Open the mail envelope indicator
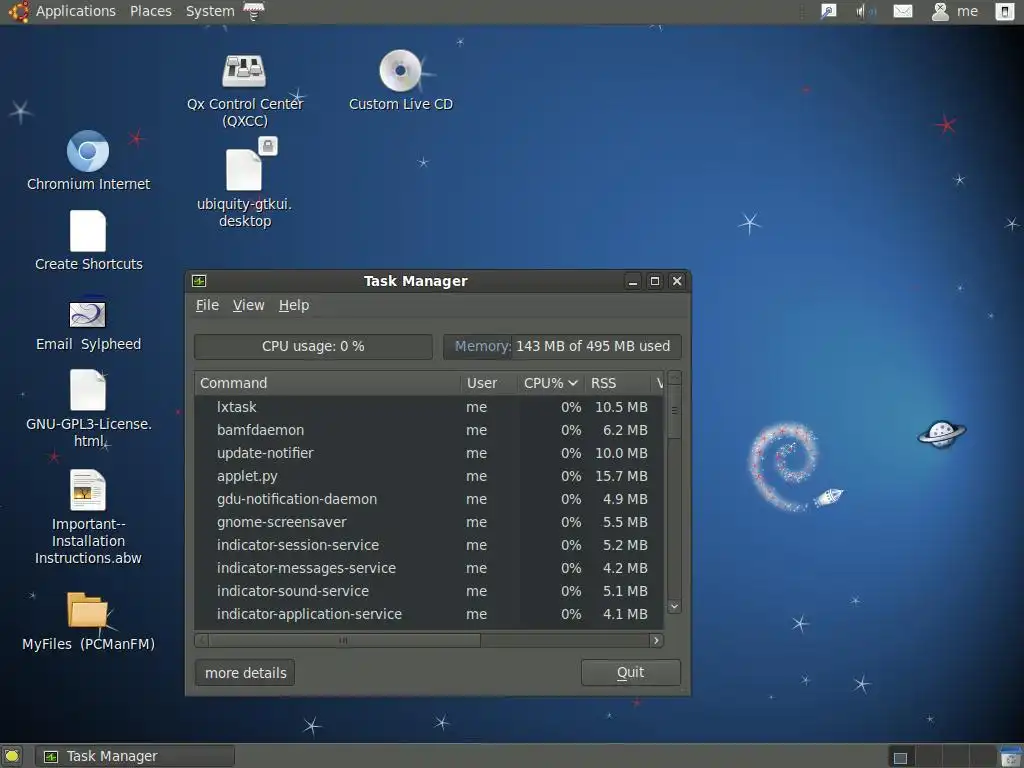Screen dimensions: 1024x768 click(903, 11)
